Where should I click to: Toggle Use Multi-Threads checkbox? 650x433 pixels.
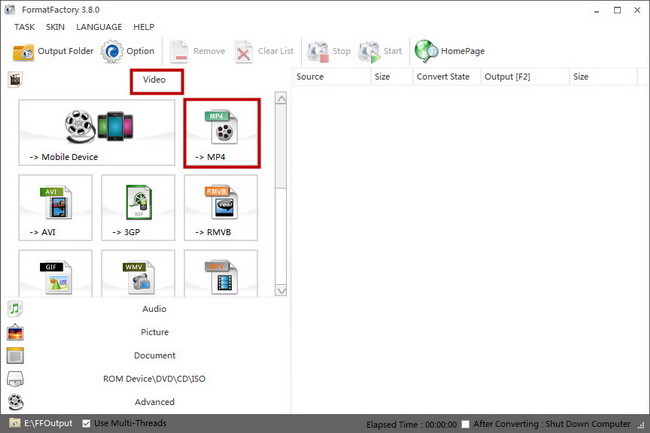coord(87,424)
